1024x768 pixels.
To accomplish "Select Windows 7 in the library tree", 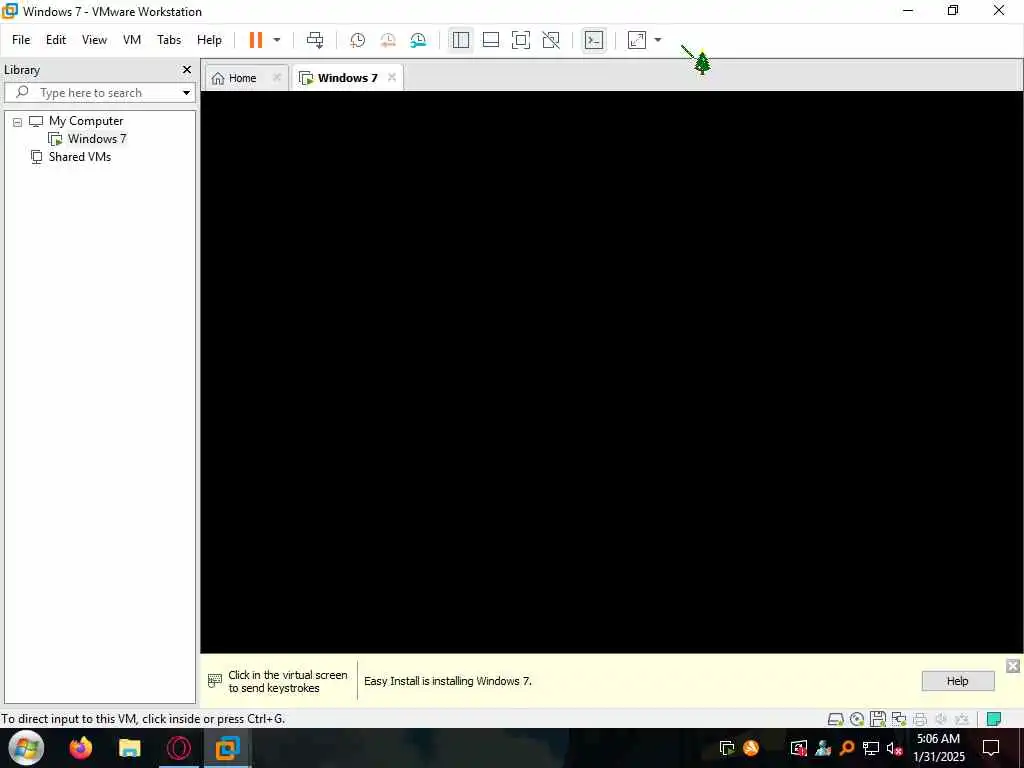I will click(x=97, y=138).
